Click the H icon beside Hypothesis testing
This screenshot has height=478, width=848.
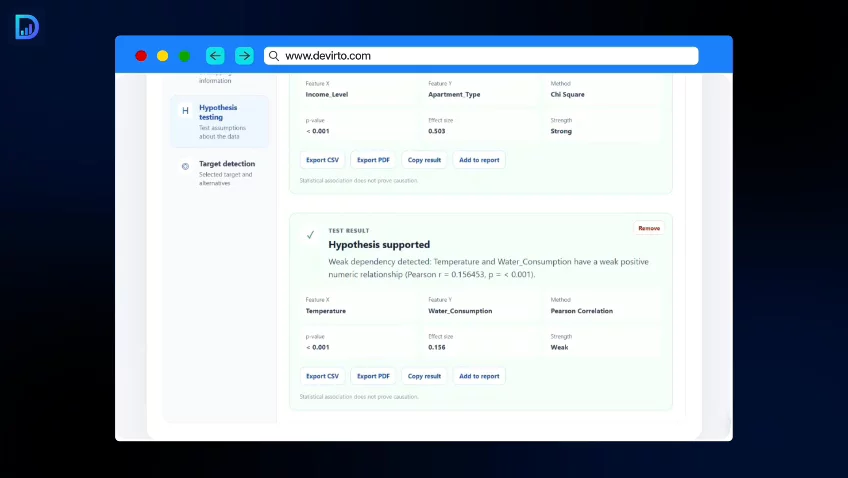pos(186,111)
